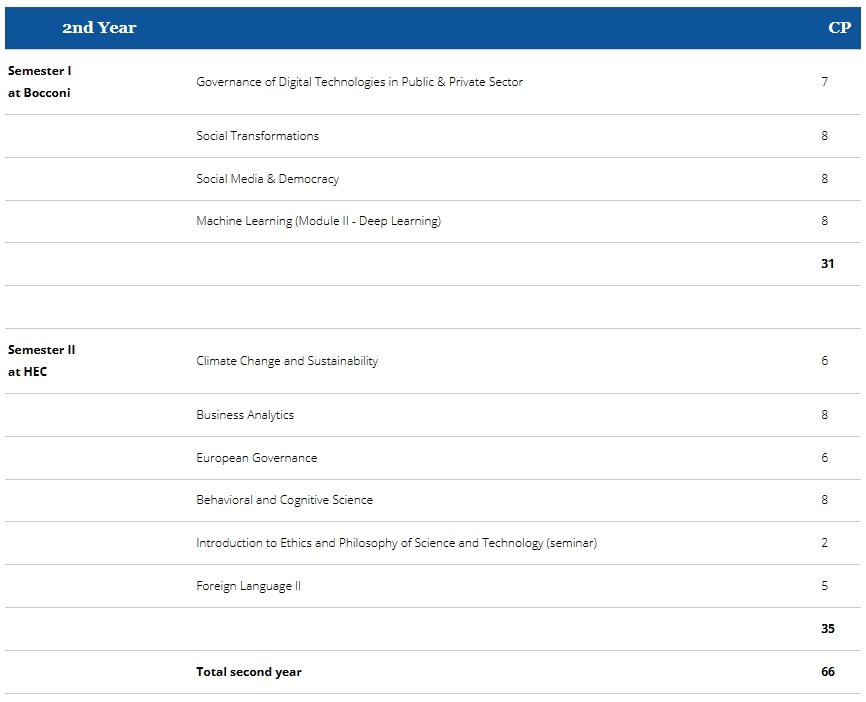Image resolution: width=866 pixels, height=702 pixels.
Task: Select the 'Business Analytics' course
Action: click(245, 415)
